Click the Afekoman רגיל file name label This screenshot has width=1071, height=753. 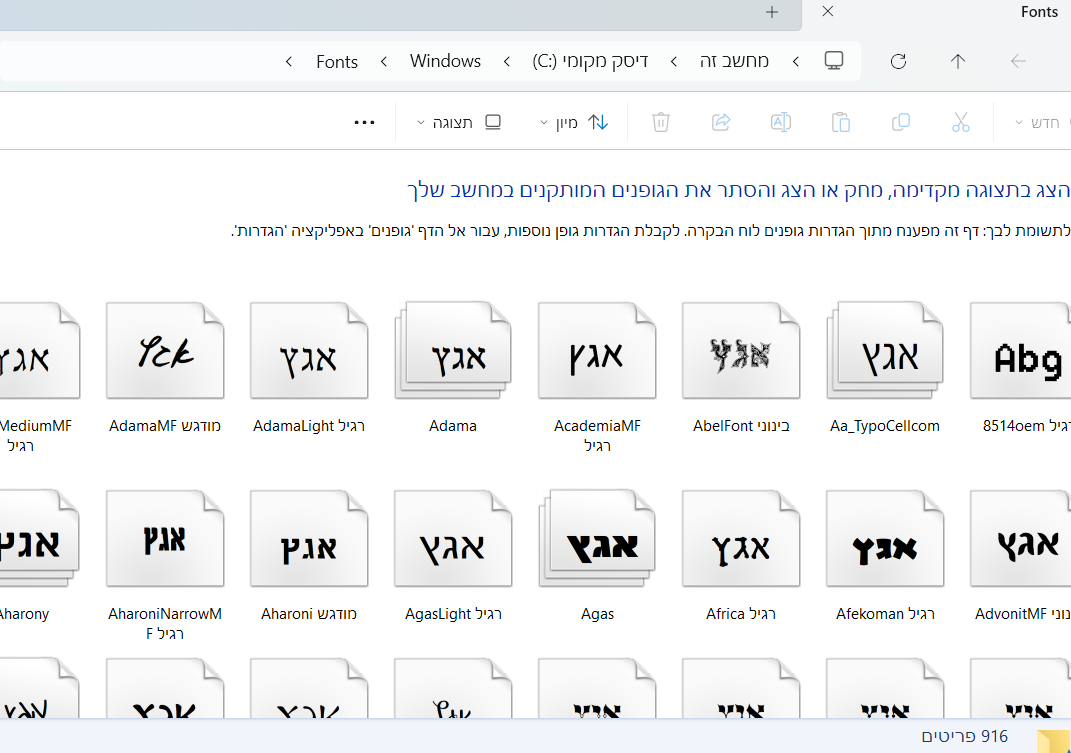[885, 614]
